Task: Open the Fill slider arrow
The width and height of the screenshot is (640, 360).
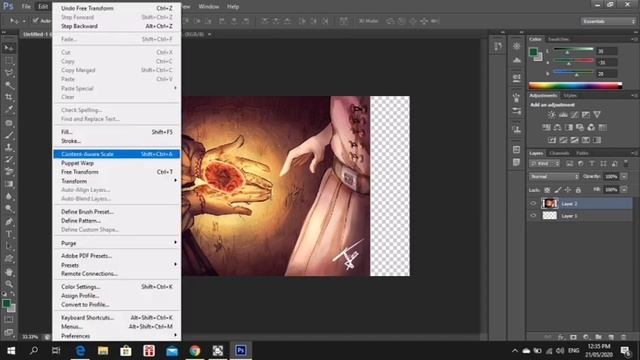Action: coord(624,190)
